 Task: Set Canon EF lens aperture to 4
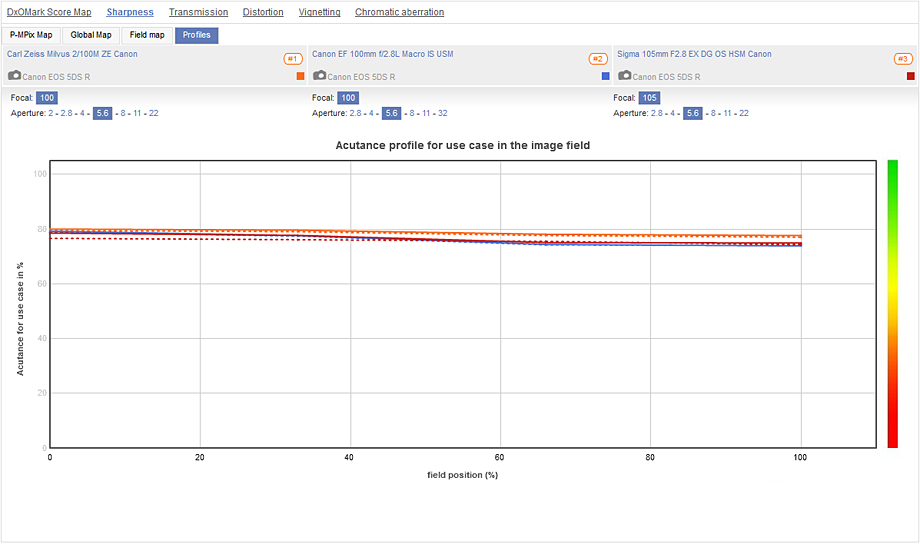371,113
